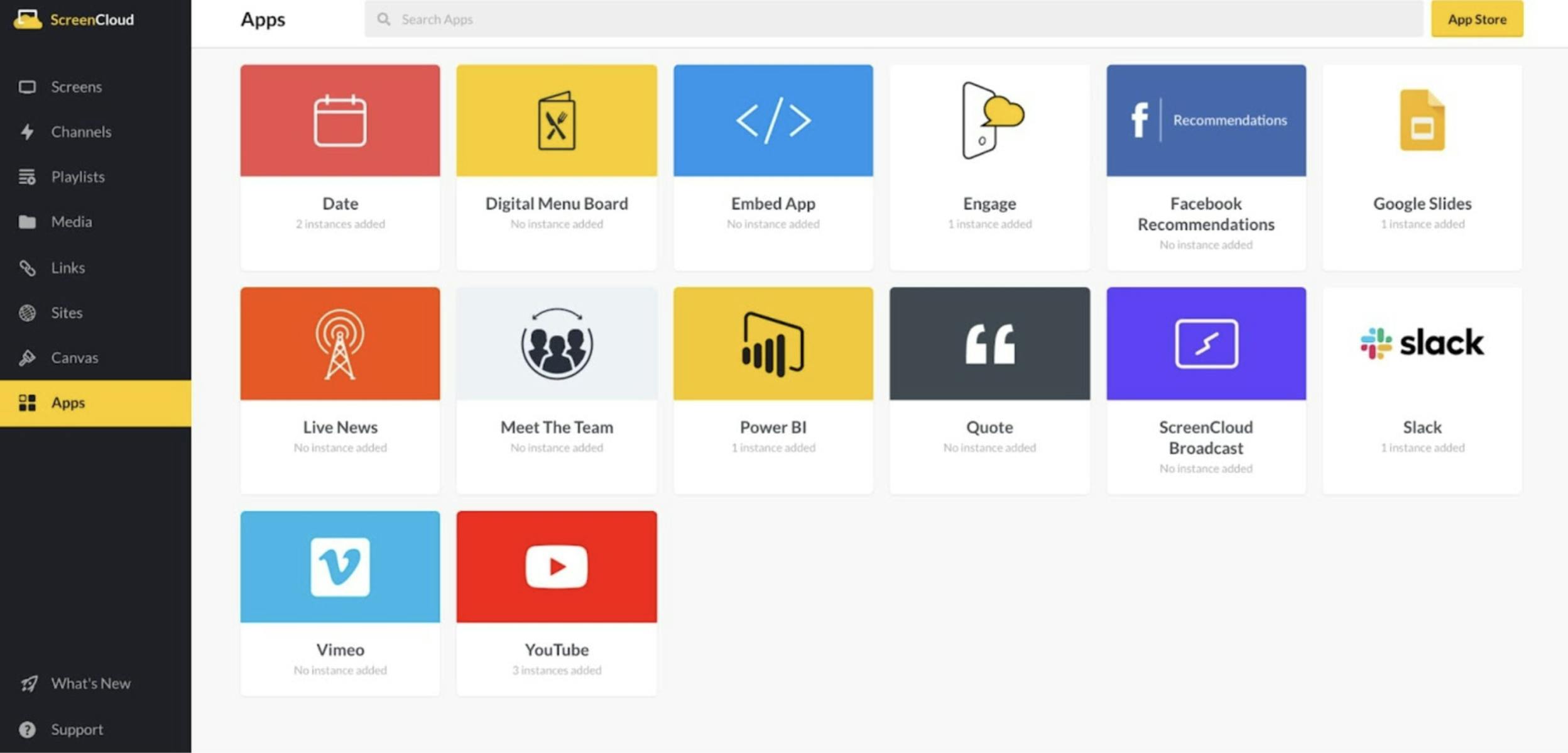Click the "Date" app title
Image resolution: width=1568 pixels, height=753 pixels.
340,204
